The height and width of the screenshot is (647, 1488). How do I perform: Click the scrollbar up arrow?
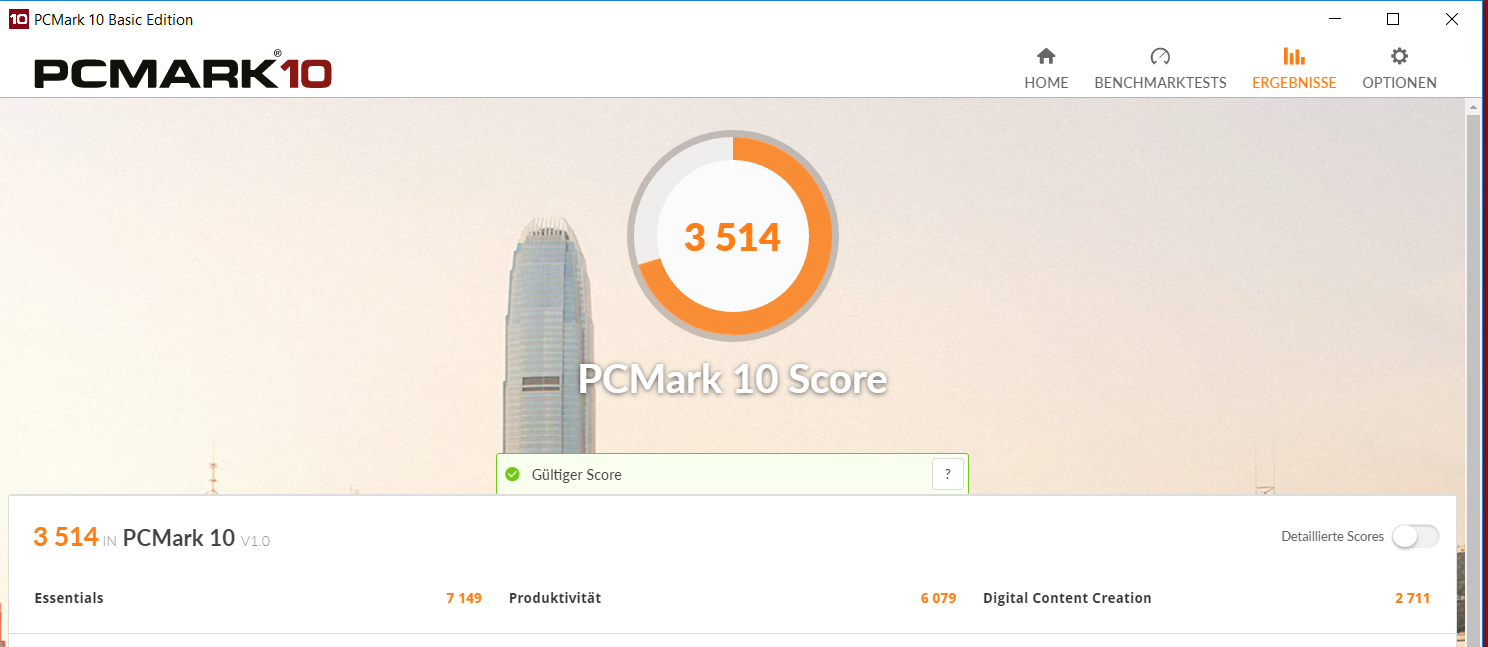[1473, 106]
